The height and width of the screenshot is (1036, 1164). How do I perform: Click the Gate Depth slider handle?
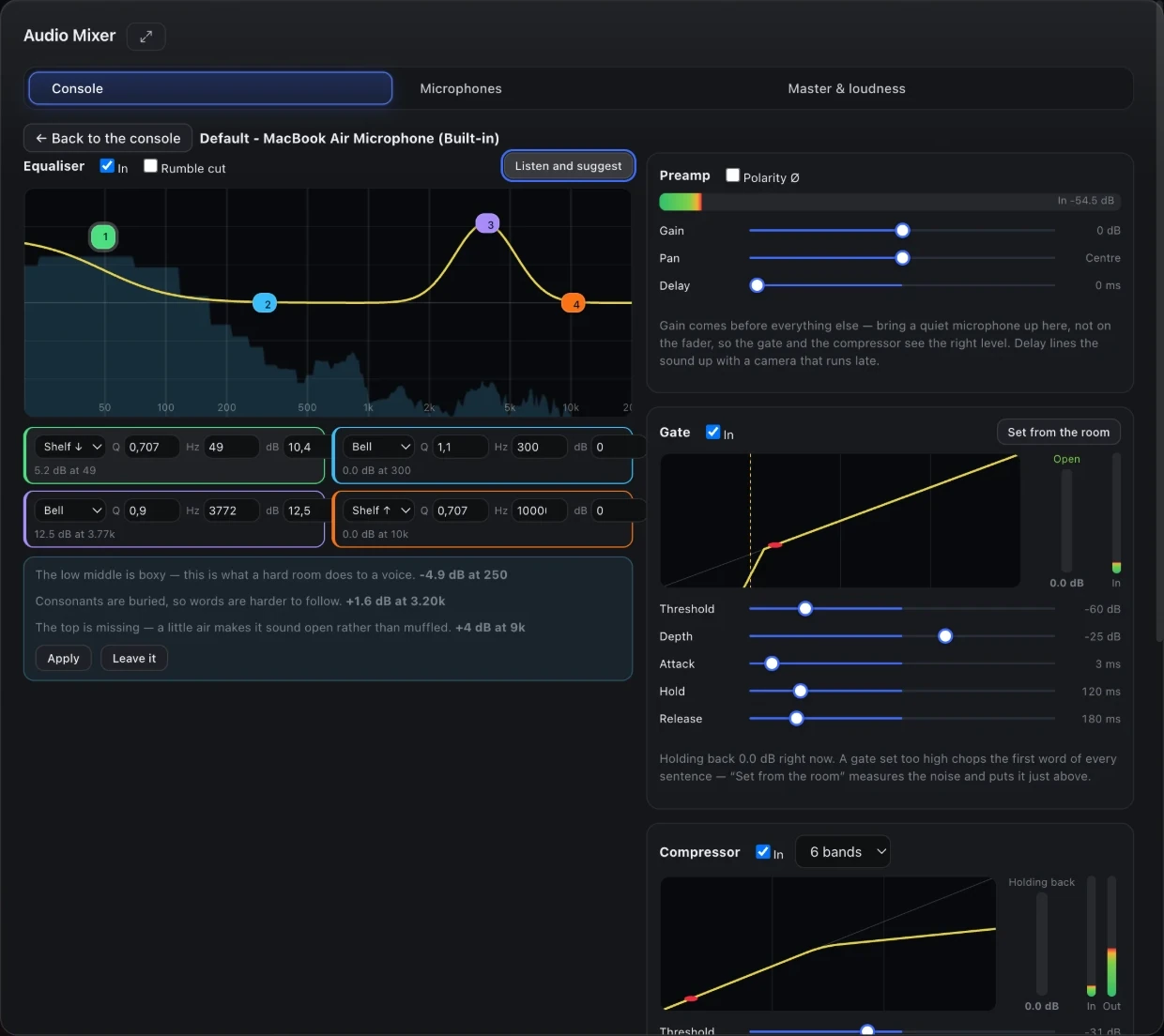point(945,636)
